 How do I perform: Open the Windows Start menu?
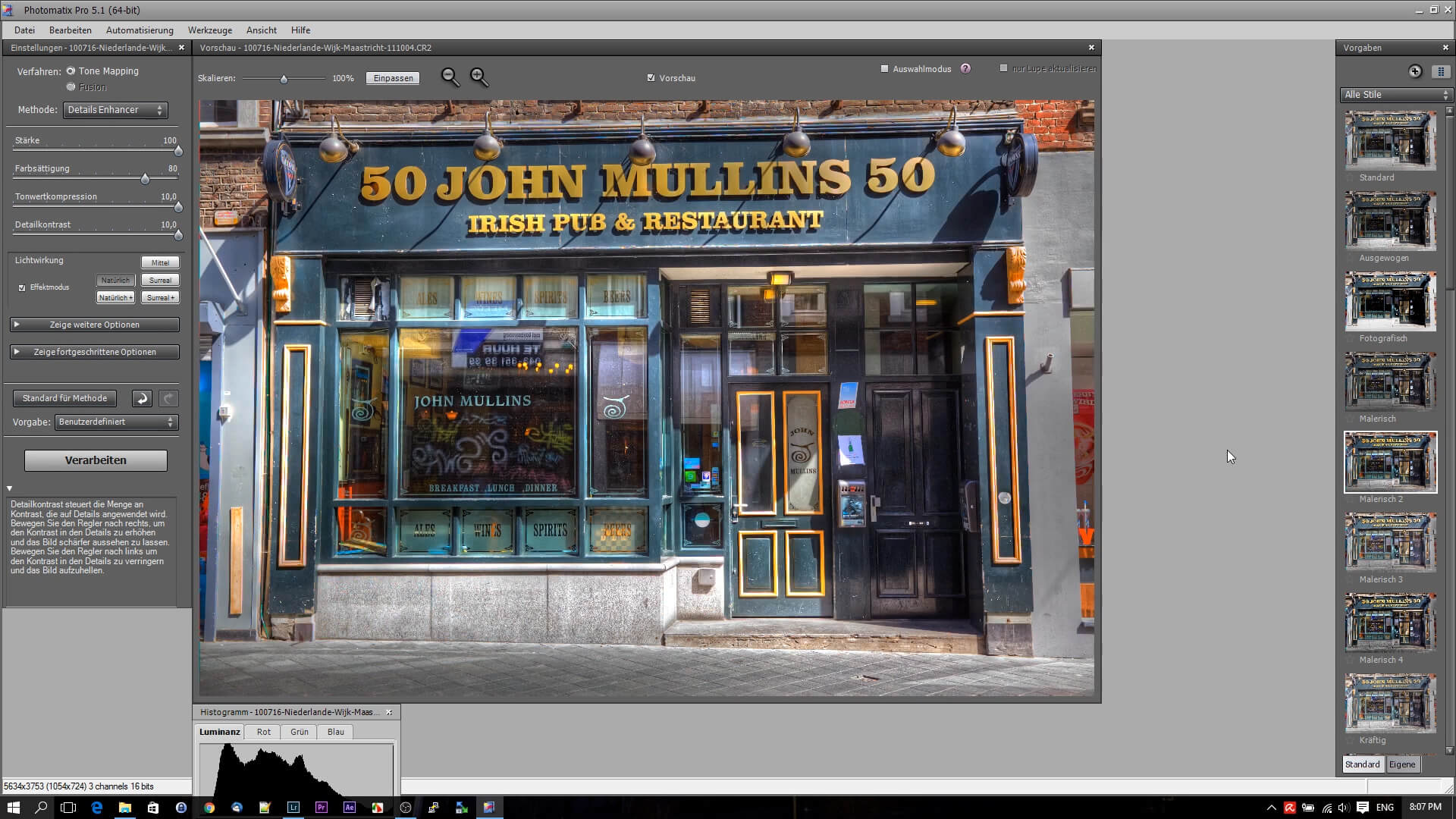(14, 808)
